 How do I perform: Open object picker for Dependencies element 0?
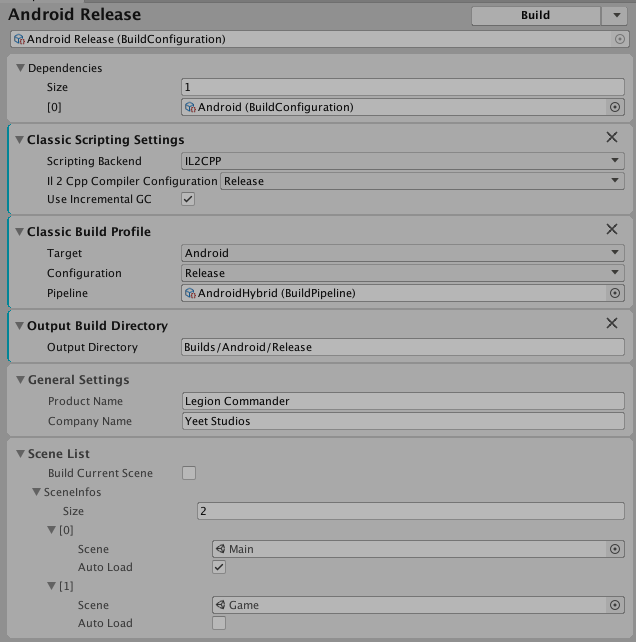[615, 107]
